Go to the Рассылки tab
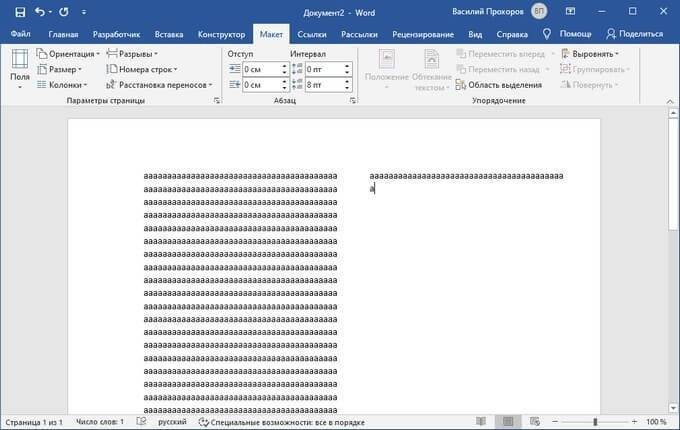 pyautogui.click(x=359, y=34)
